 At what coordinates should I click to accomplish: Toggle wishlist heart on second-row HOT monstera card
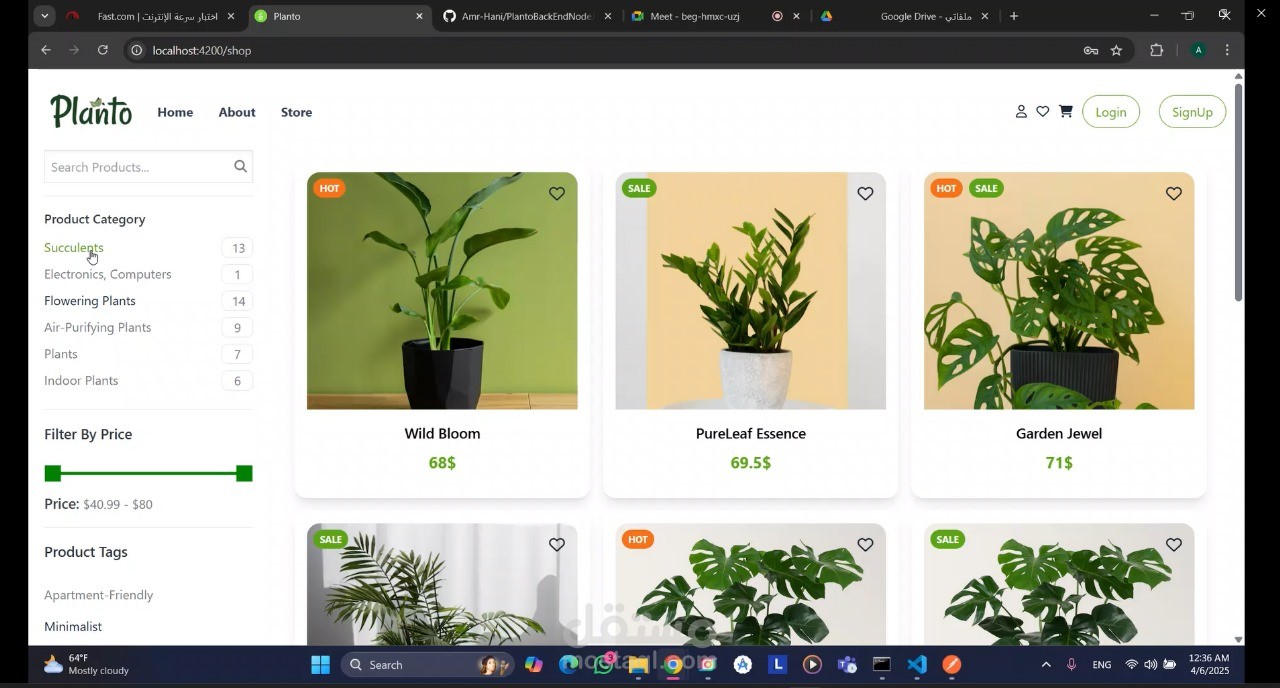coord(865,545)
